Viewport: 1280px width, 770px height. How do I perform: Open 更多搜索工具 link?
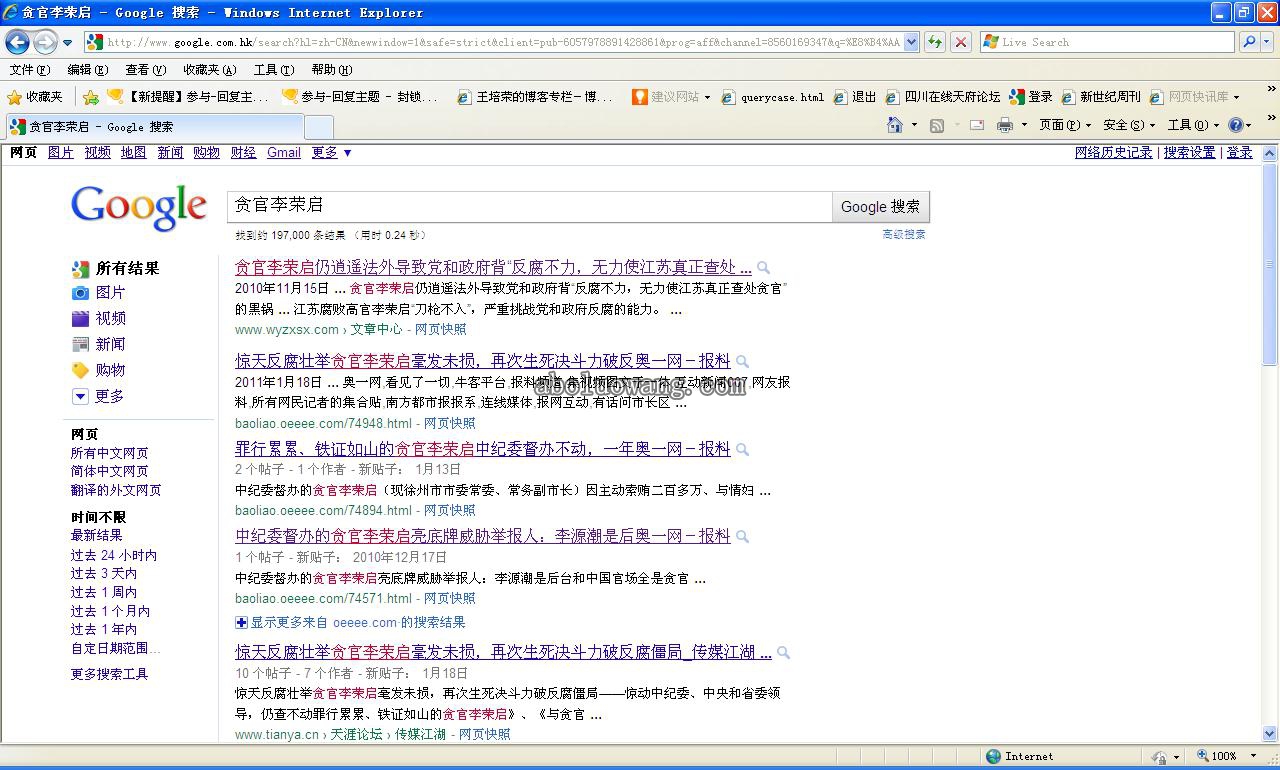pos(109,674)
